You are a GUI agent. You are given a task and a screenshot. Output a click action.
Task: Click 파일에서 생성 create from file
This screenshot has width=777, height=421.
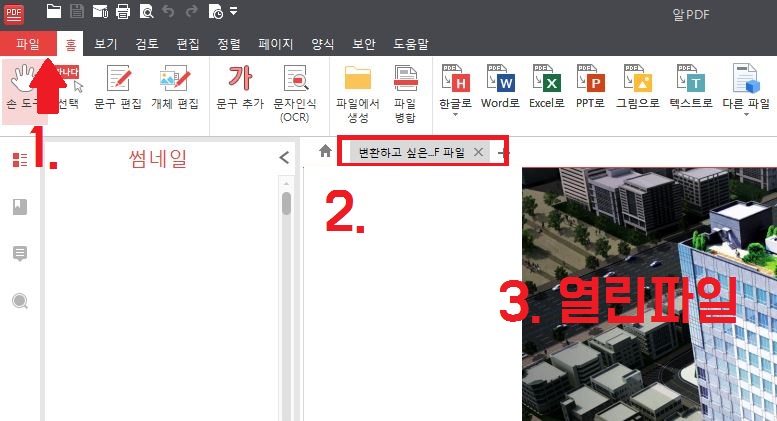(358, 94)
